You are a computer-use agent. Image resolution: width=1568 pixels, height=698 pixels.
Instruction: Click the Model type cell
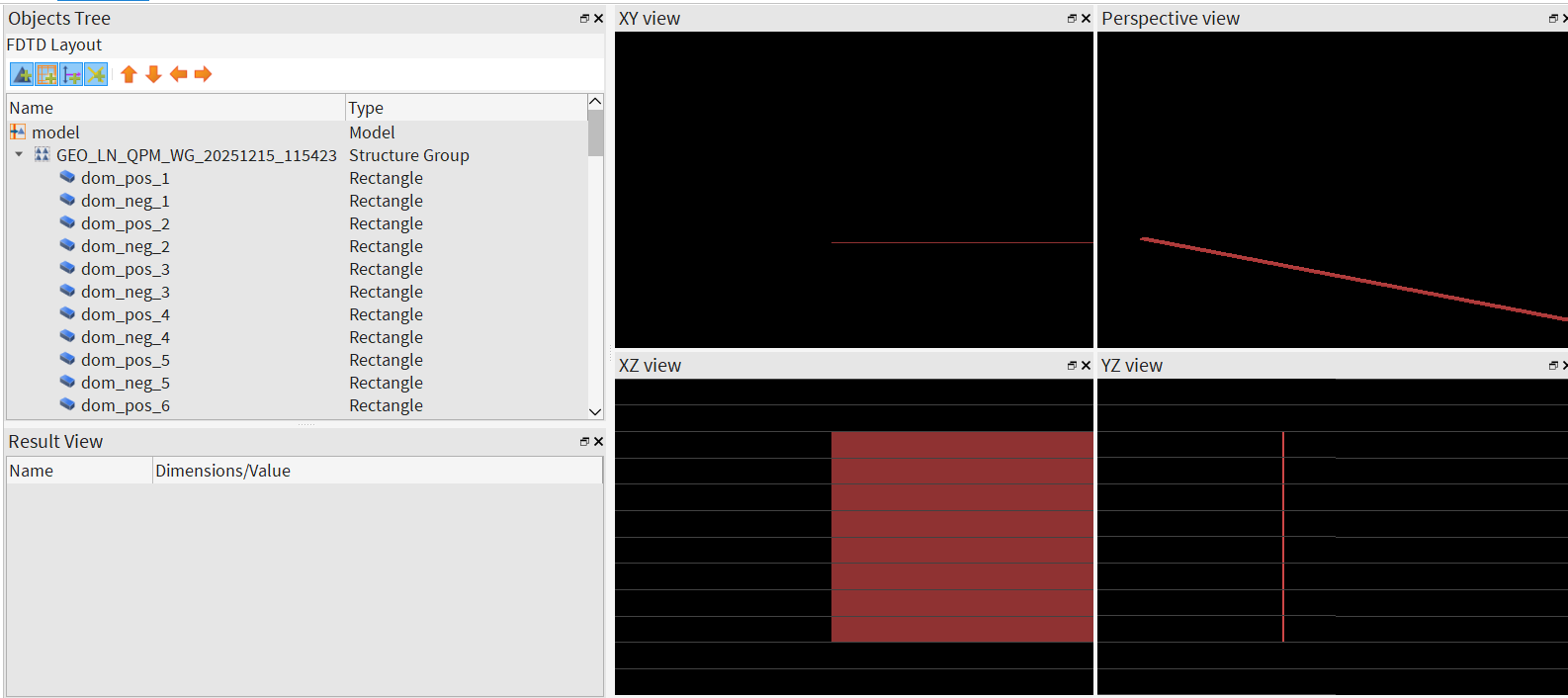(x=372, y=132)
